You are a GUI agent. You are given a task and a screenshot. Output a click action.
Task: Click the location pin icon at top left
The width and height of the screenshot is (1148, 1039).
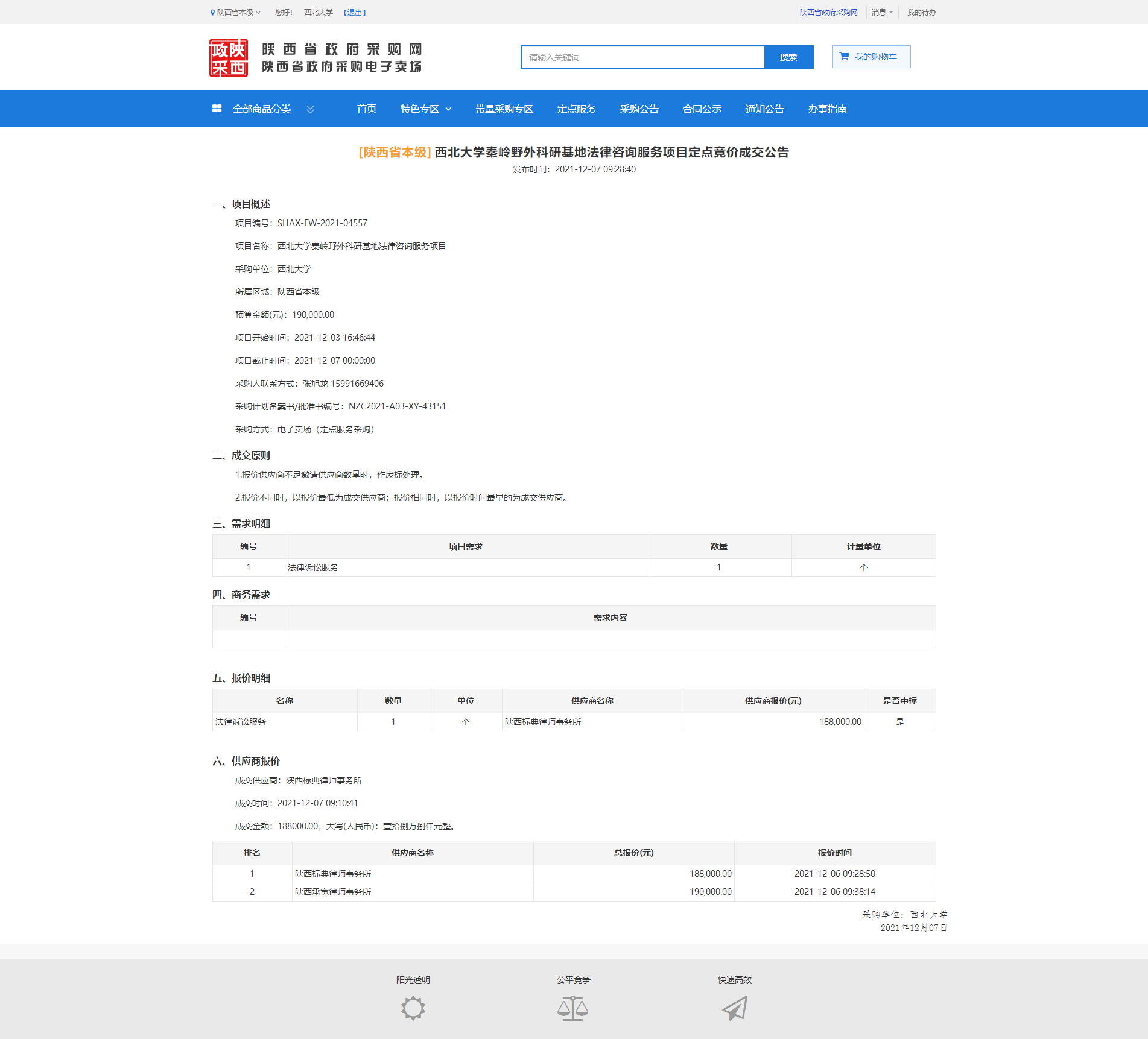(212, 13)
